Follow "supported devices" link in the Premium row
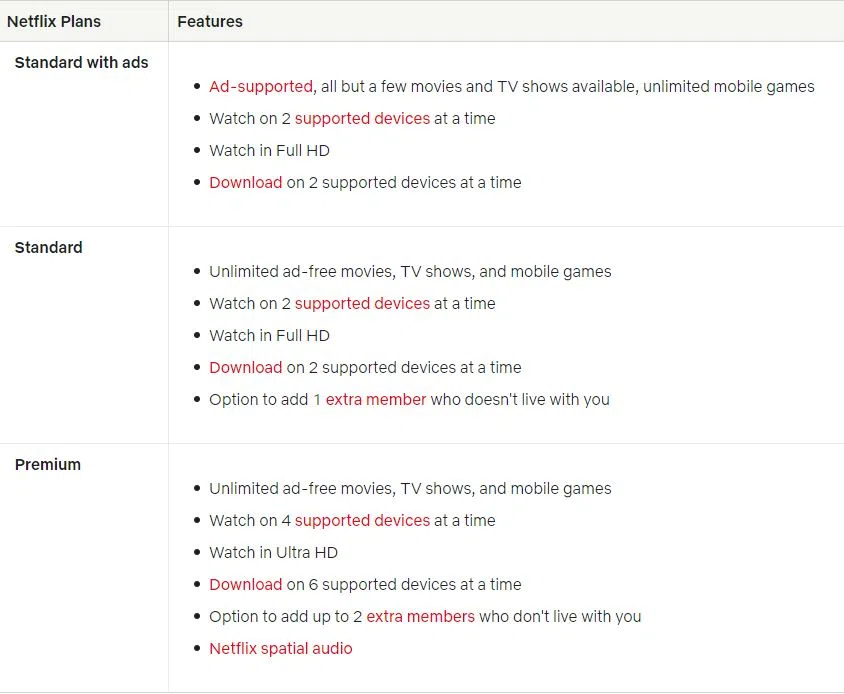The image size is (844, 694). (x=362, y=521)
